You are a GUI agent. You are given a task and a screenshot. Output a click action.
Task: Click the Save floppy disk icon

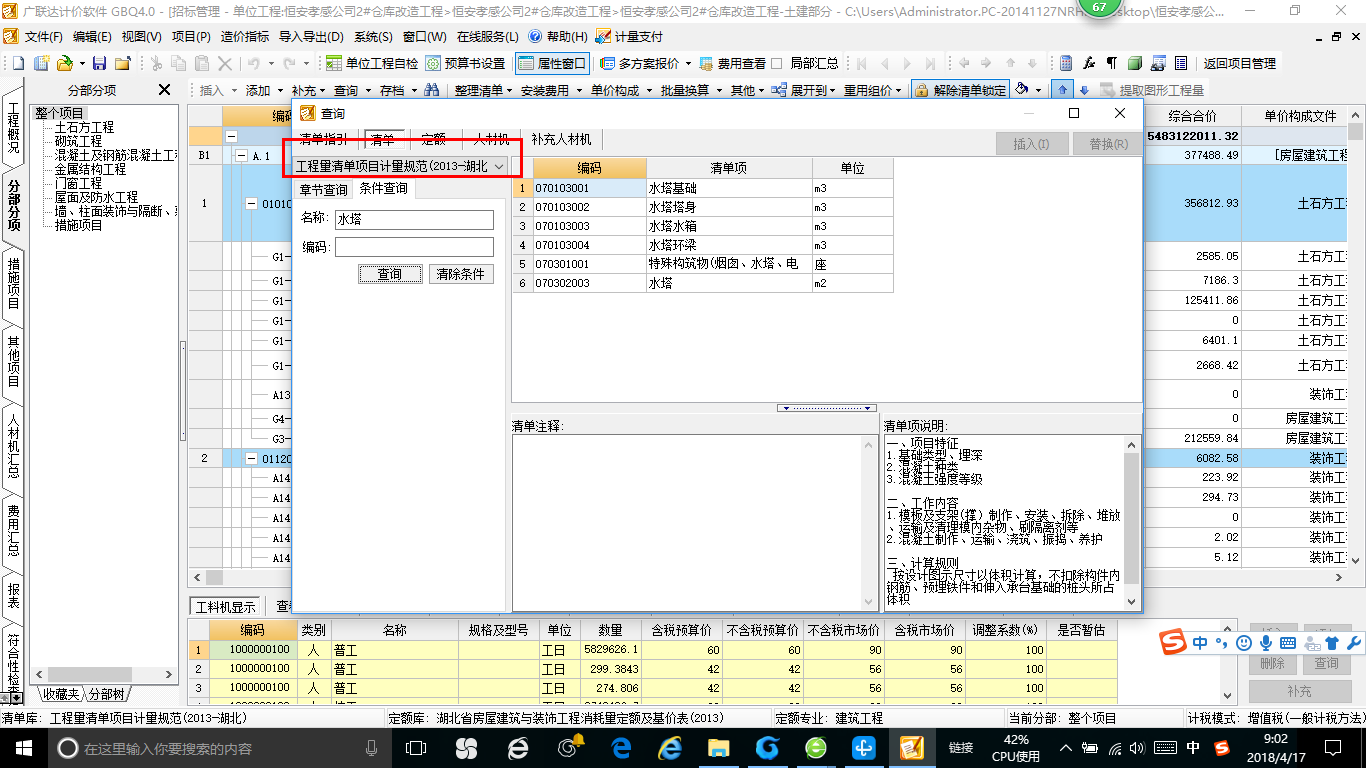tap(101, 63)
